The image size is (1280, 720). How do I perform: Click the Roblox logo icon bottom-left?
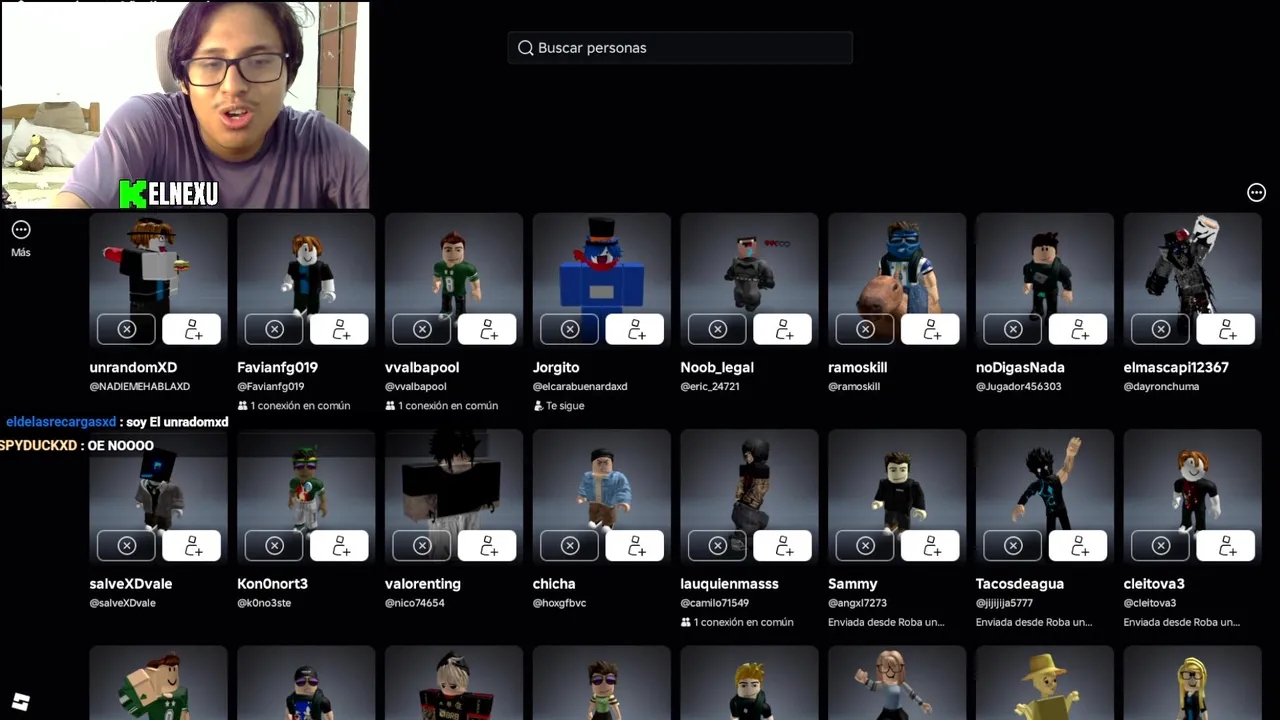(x=21, y=702)
